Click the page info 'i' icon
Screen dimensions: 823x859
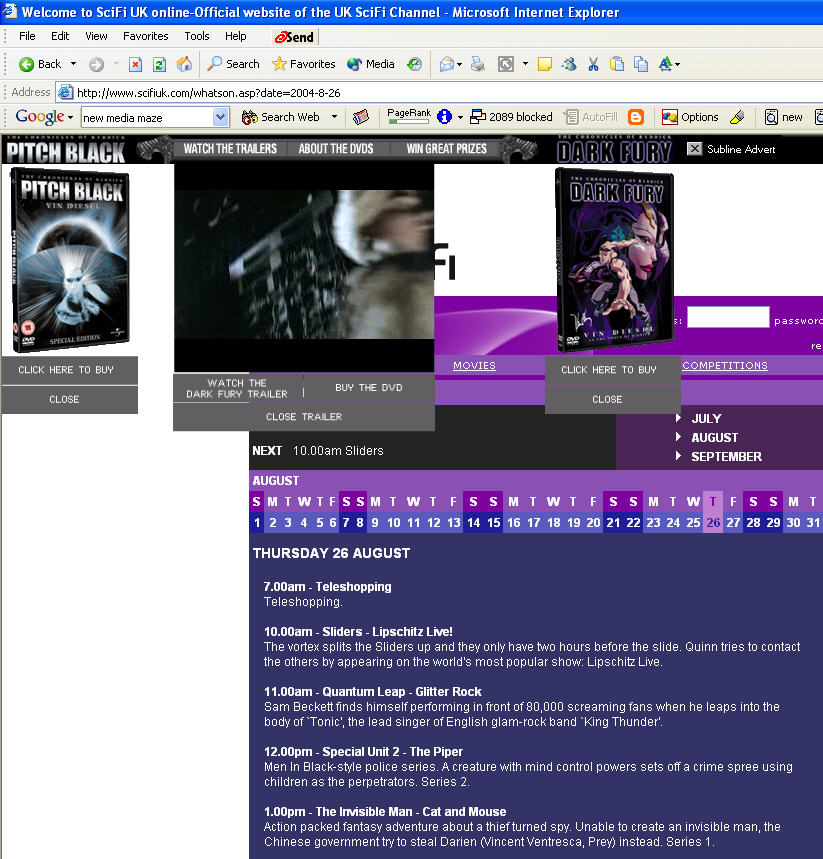(x=444, y=117)
